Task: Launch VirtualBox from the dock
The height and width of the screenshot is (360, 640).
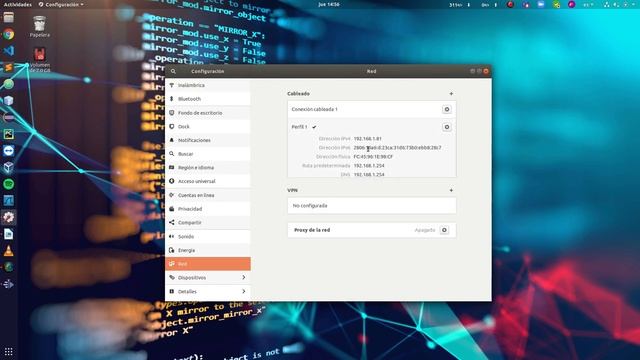Action: 9,167
